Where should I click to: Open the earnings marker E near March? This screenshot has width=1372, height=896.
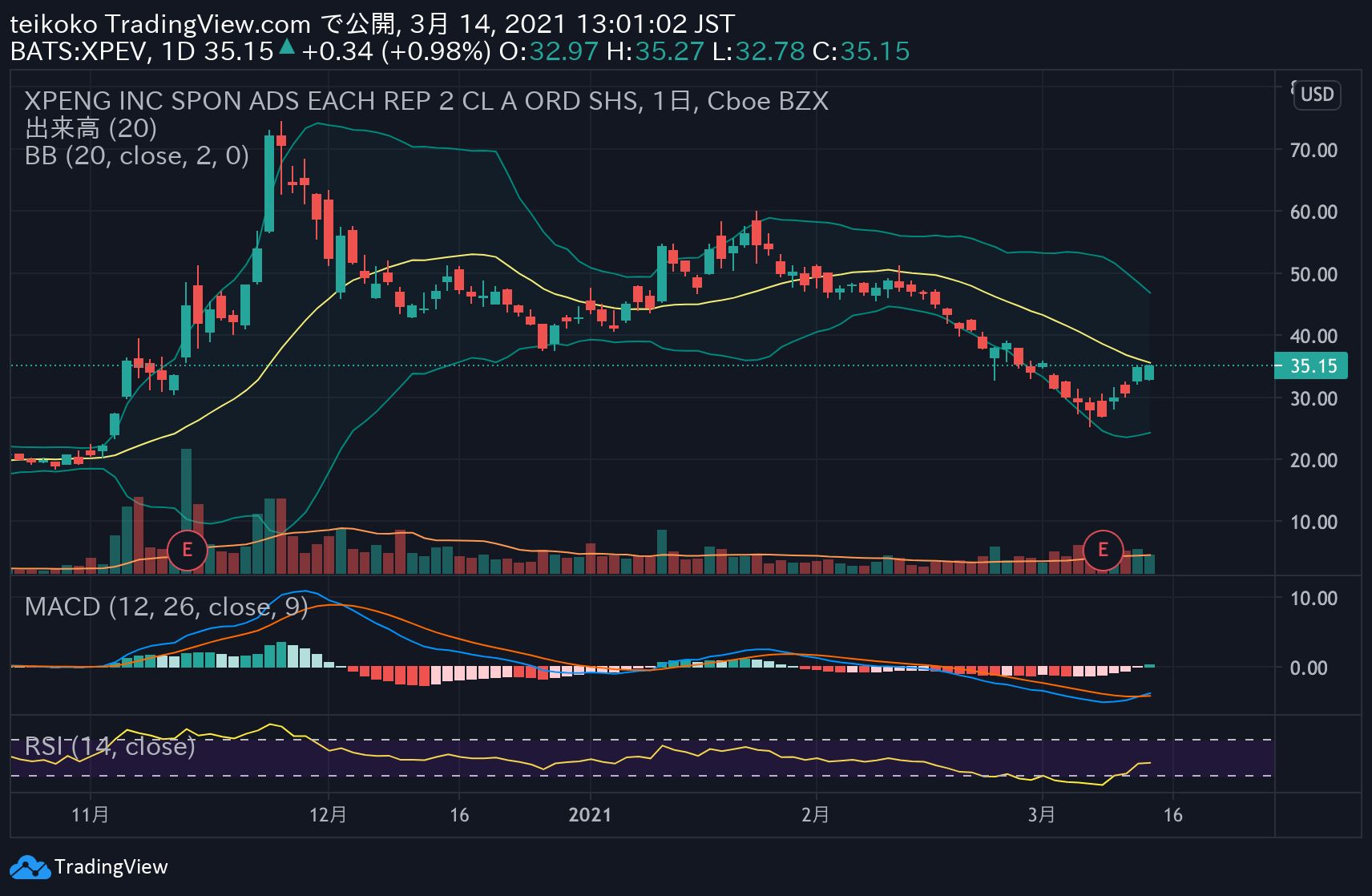[1103, 550]
